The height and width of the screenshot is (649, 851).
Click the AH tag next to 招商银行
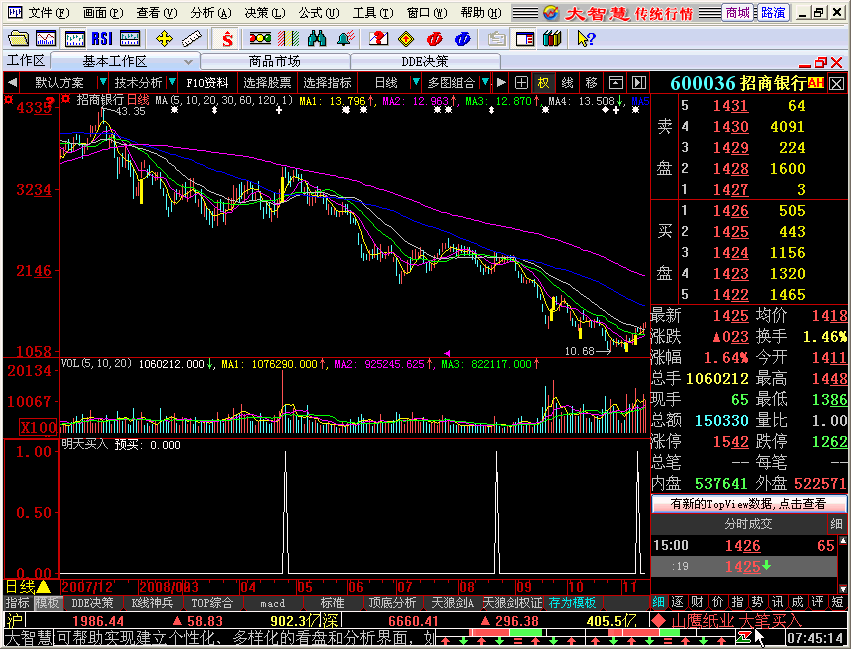(x=815, y=82)
